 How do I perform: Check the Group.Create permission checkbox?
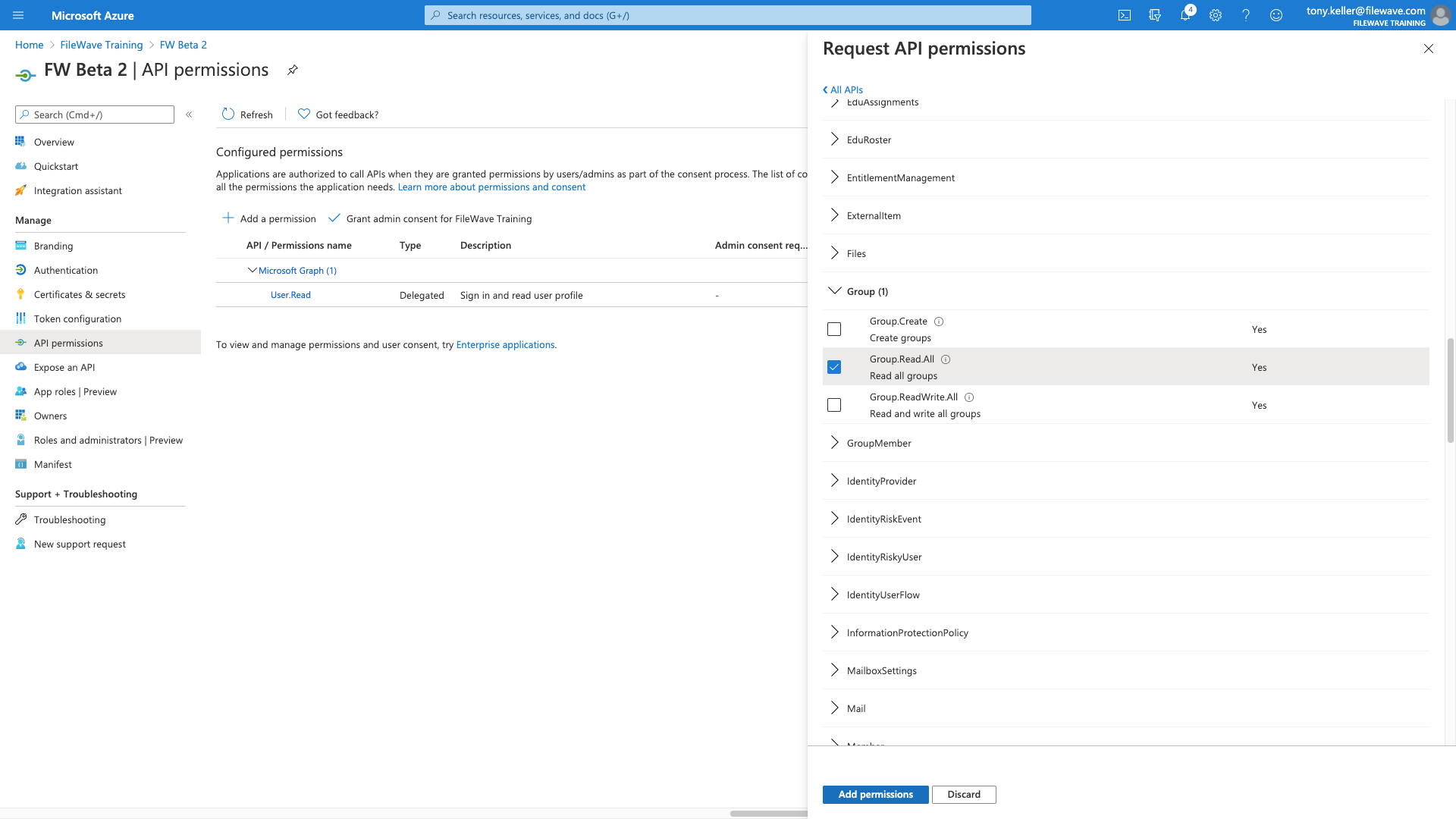tap(834, 329)
